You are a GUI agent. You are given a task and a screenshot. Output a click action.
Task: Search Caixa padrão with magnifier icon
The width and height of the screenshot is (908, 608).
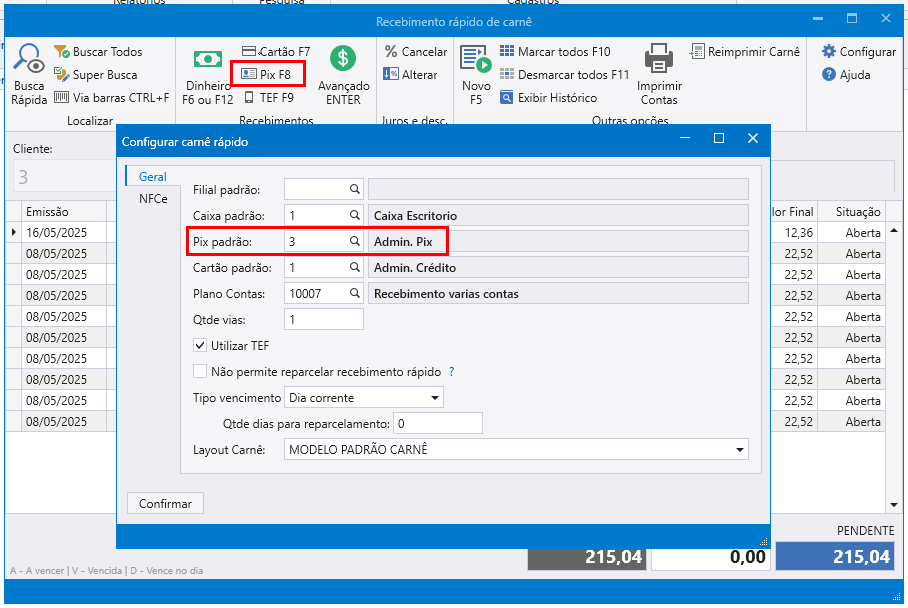pyautogui.click(x=354, y=215)
